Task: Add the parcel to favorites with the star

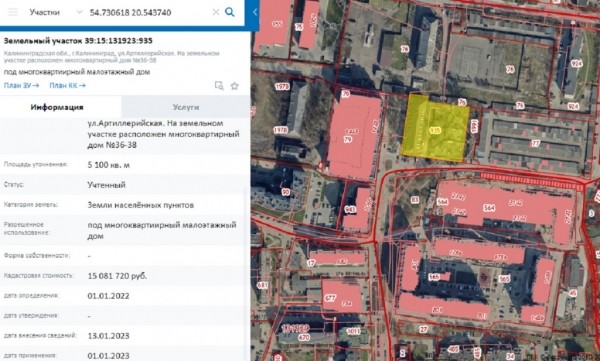Action: coord(235,86)
